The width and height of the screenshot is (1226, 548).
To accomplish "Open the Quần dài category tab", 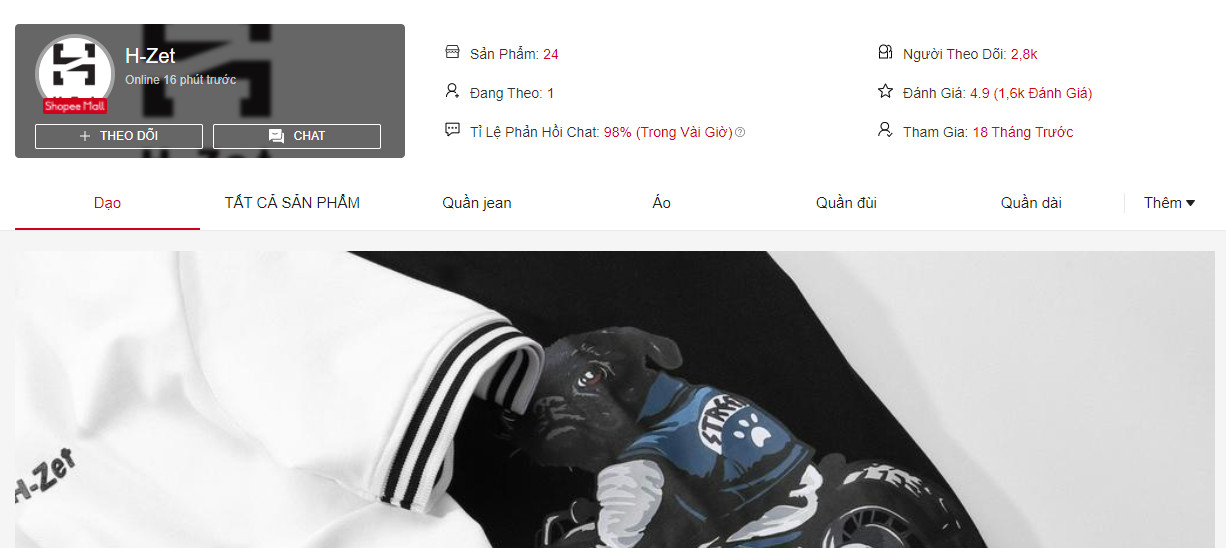I will click(x=1031, y=203).
